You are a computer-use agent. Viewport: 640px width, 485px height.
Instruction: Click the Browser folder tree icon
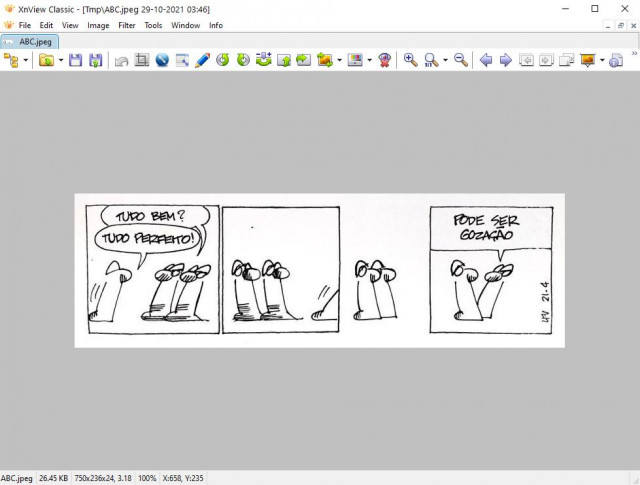point(11,60)
